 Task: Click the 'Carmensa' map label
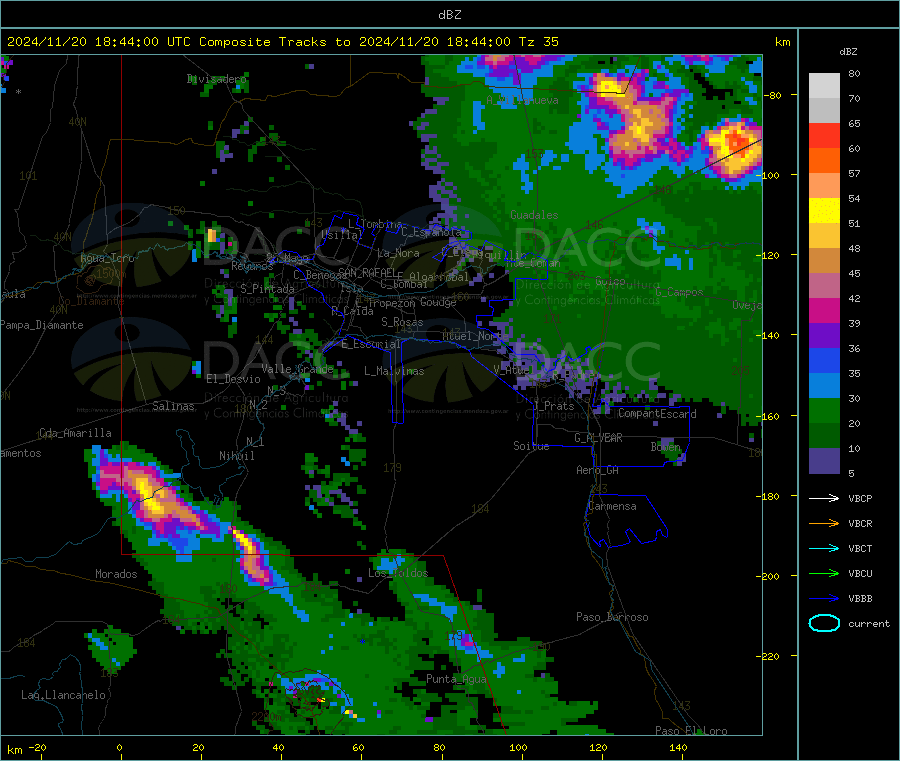point(612,507)
